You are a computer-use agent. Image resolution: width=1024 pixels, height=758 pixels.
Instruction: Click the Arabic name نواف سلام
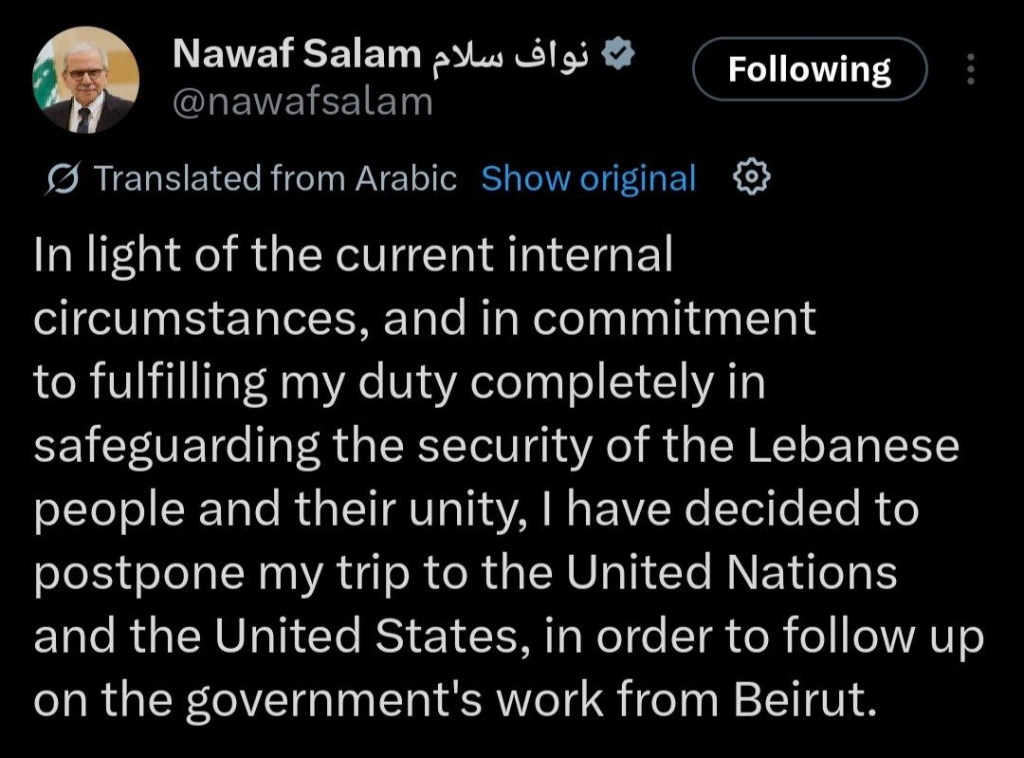511,56
